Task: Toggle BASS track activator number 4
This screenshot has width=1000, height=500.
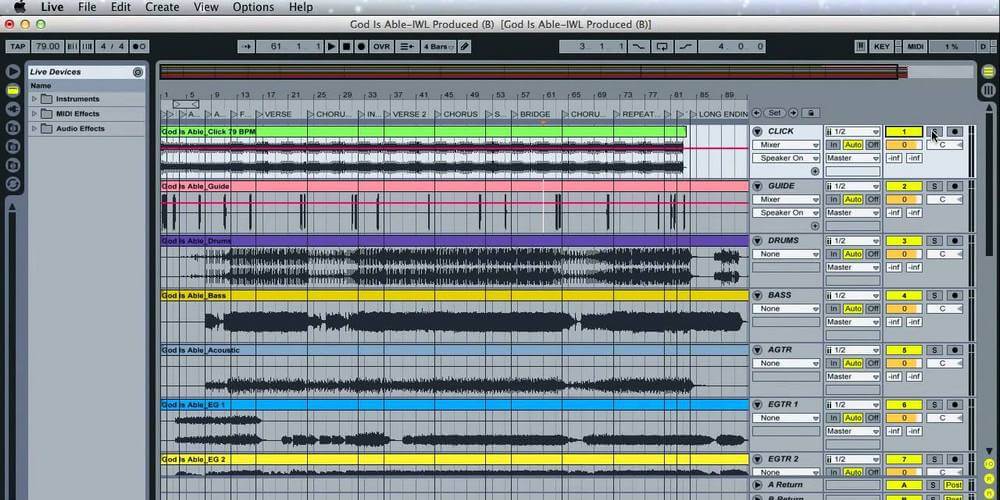Action: [904, 296]
